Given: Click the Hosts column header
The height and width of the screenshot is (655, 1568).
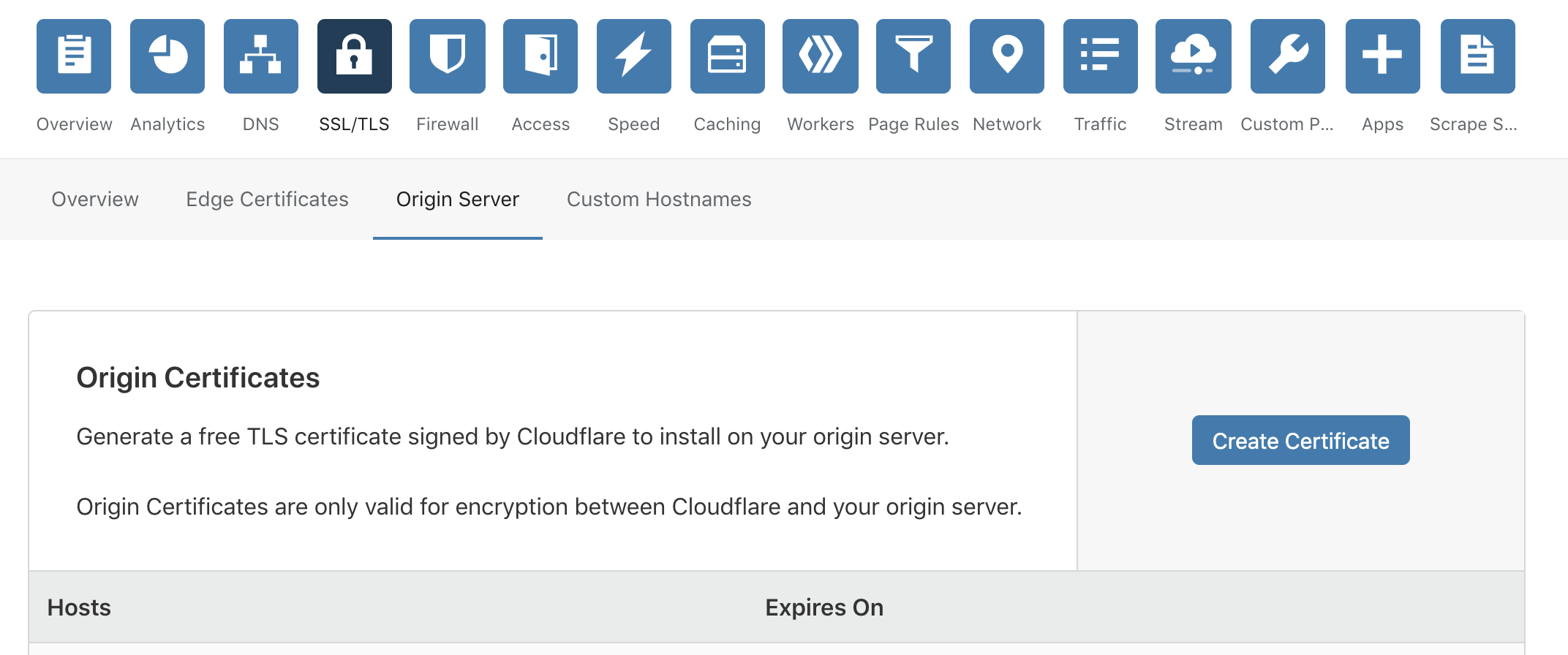Looking at the screenshot, I should (x=79, y=607).
